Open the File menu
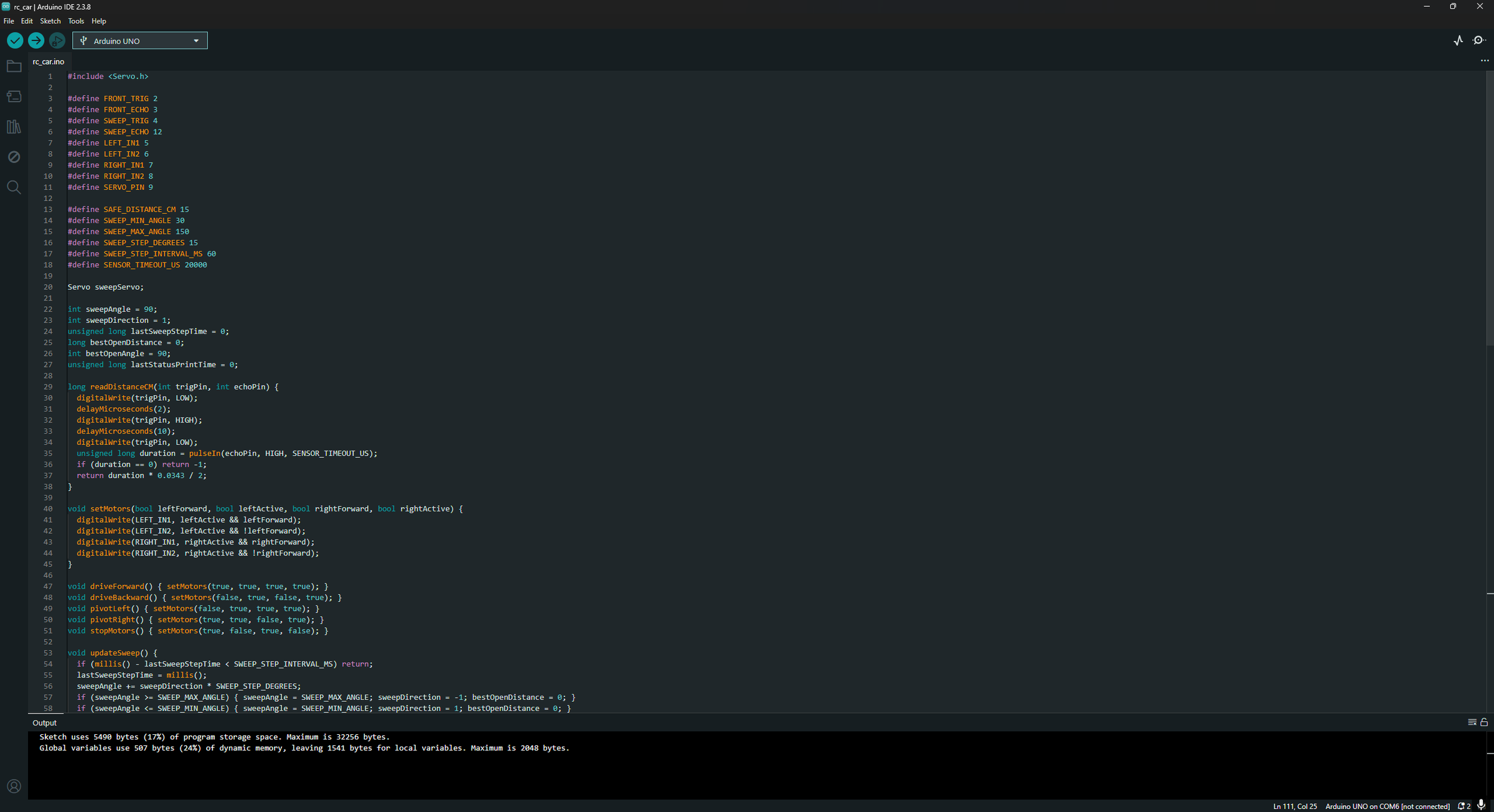1494x812 pixels. tap(9, 21)
